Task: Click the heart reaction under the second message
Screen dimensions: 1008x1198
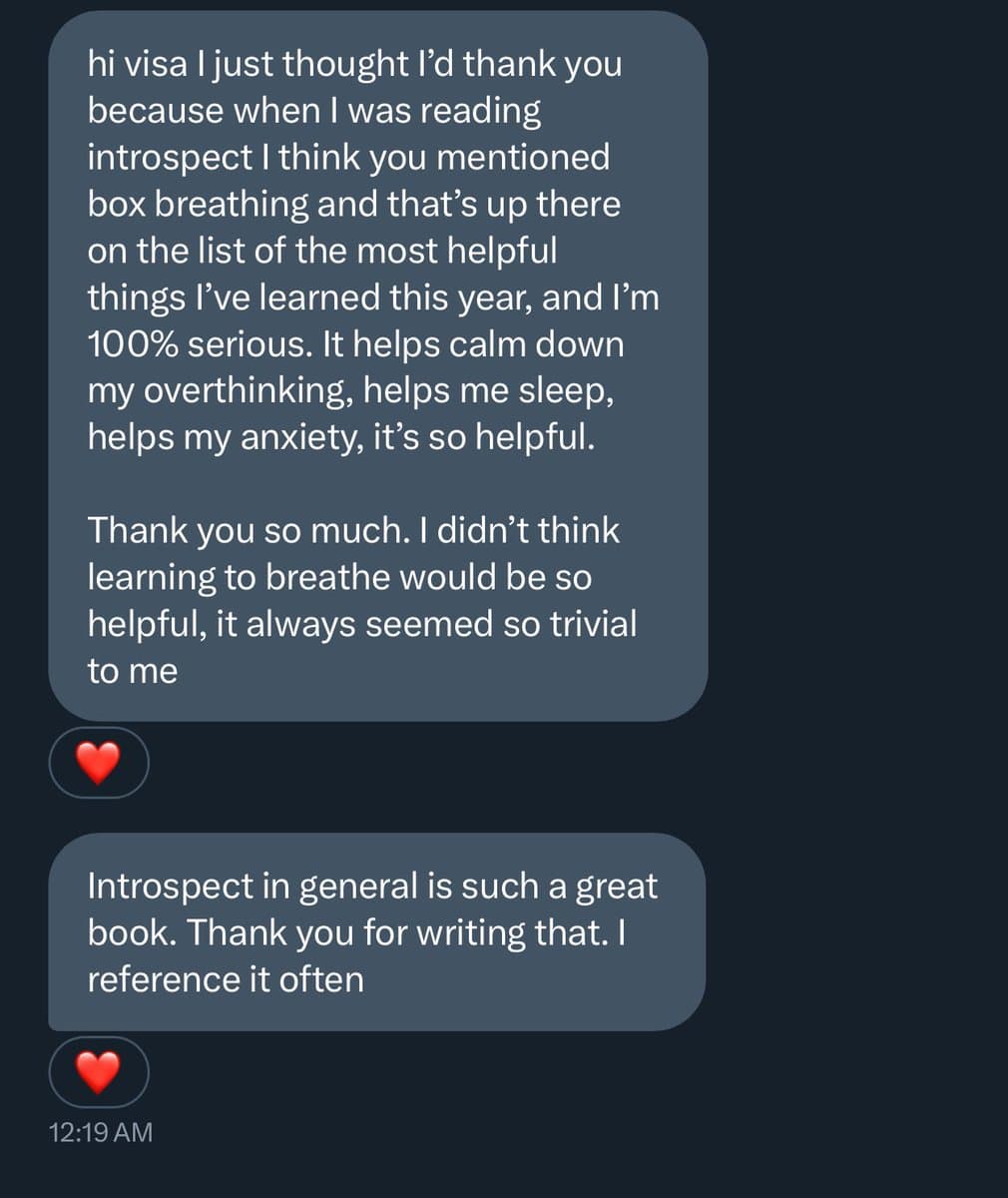Action: click(x=98, y=1073)
